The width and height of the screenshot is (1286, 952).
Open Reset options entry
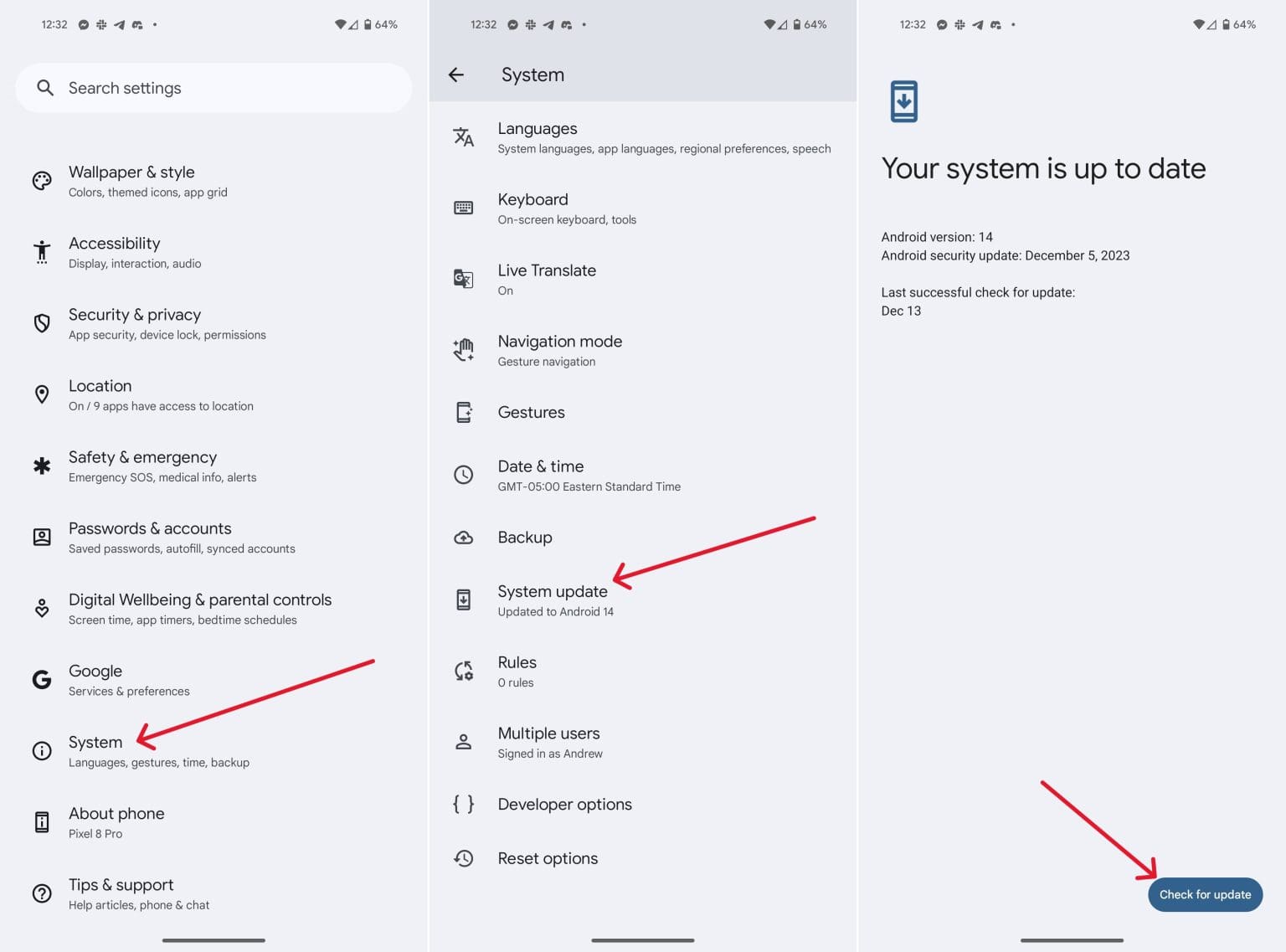pyautogui.click(x=548, y=858)
